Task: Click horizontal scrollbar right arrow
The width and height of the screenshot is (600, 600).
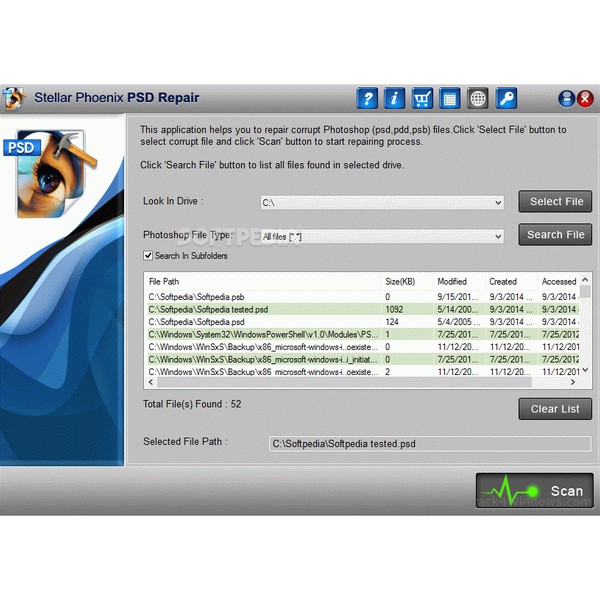Action: click(573, 382)
